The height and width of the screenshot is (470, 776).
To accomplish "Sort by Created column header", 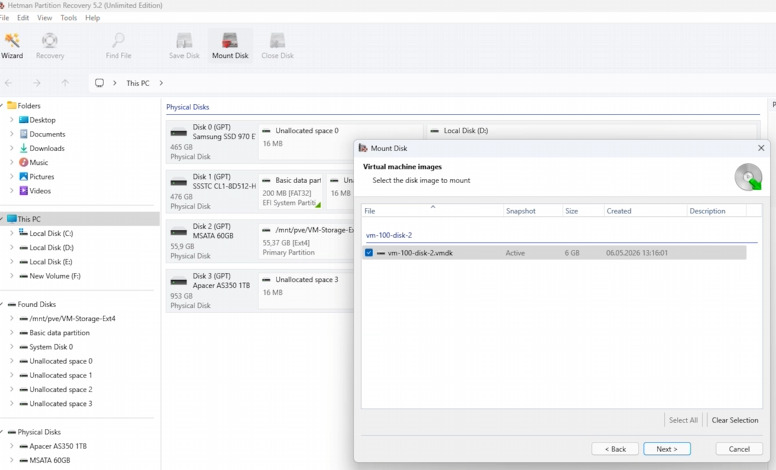I will (x=645, y=211).
